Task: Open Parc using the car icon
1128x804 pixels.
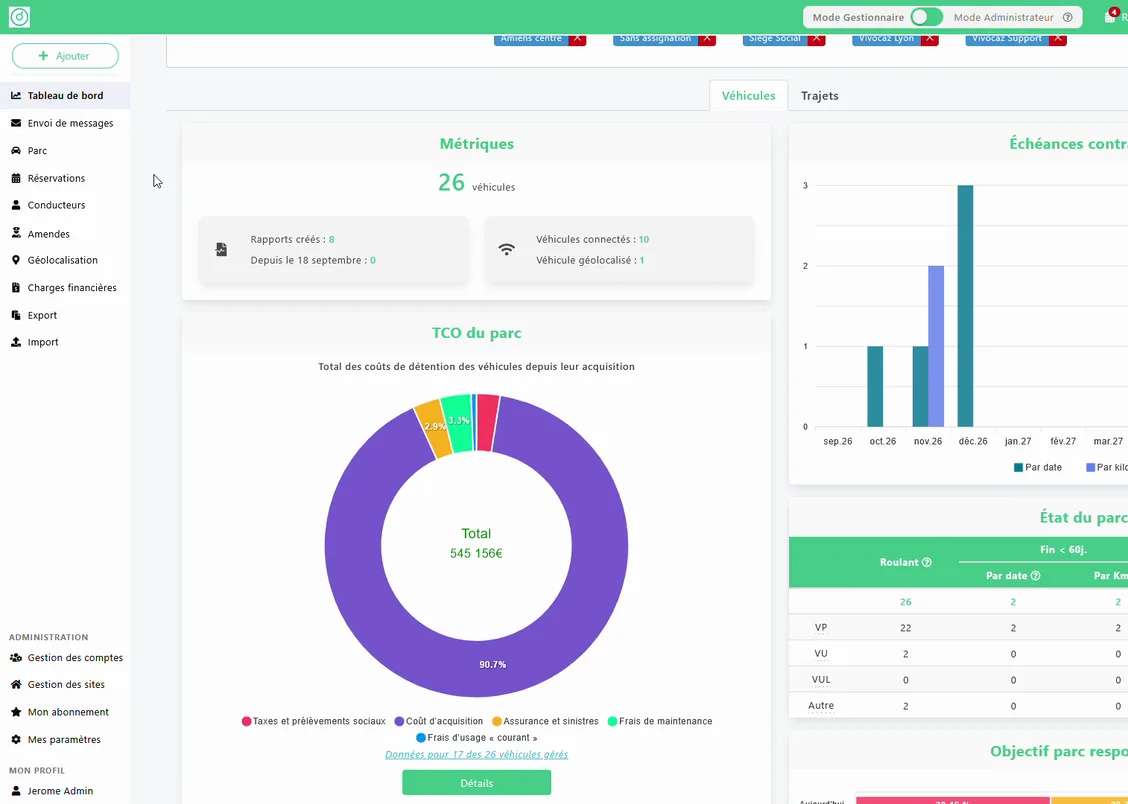Action: click(x=16, y=150)
